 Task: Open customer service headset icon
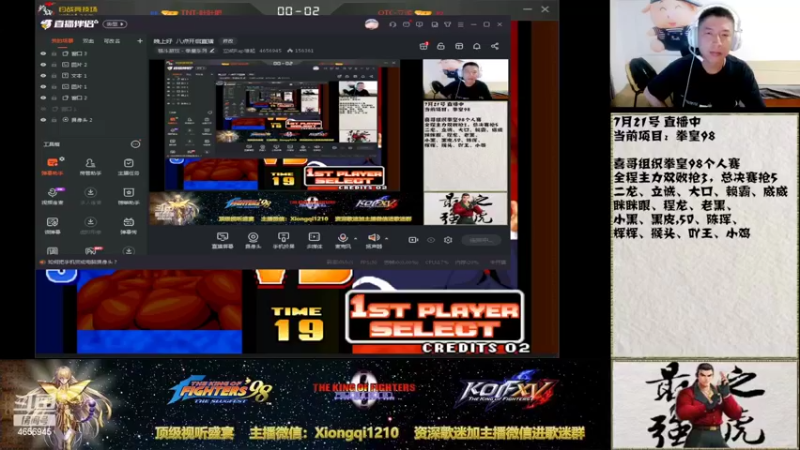(x=392, y=24)
